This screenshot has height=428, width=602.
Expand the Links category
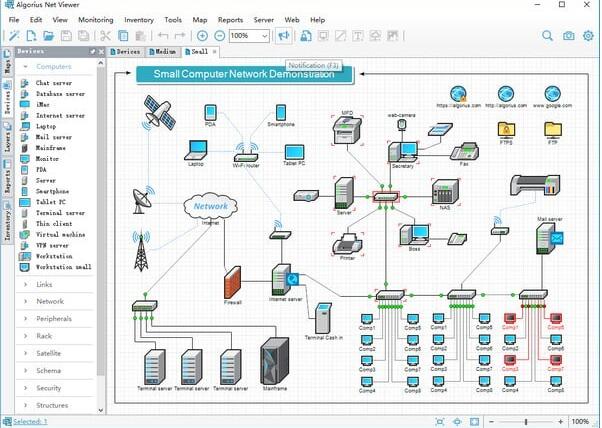point(25,284)
